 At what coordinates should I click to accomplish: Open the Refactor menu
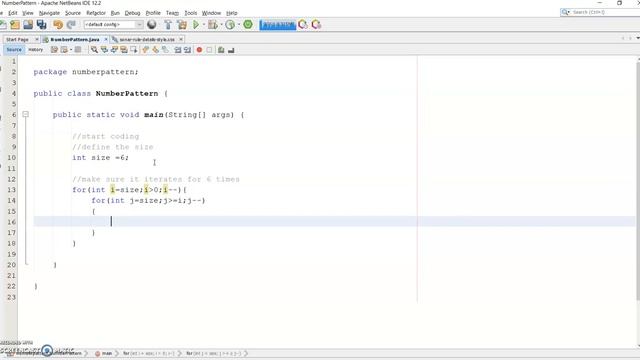point(96,13)
